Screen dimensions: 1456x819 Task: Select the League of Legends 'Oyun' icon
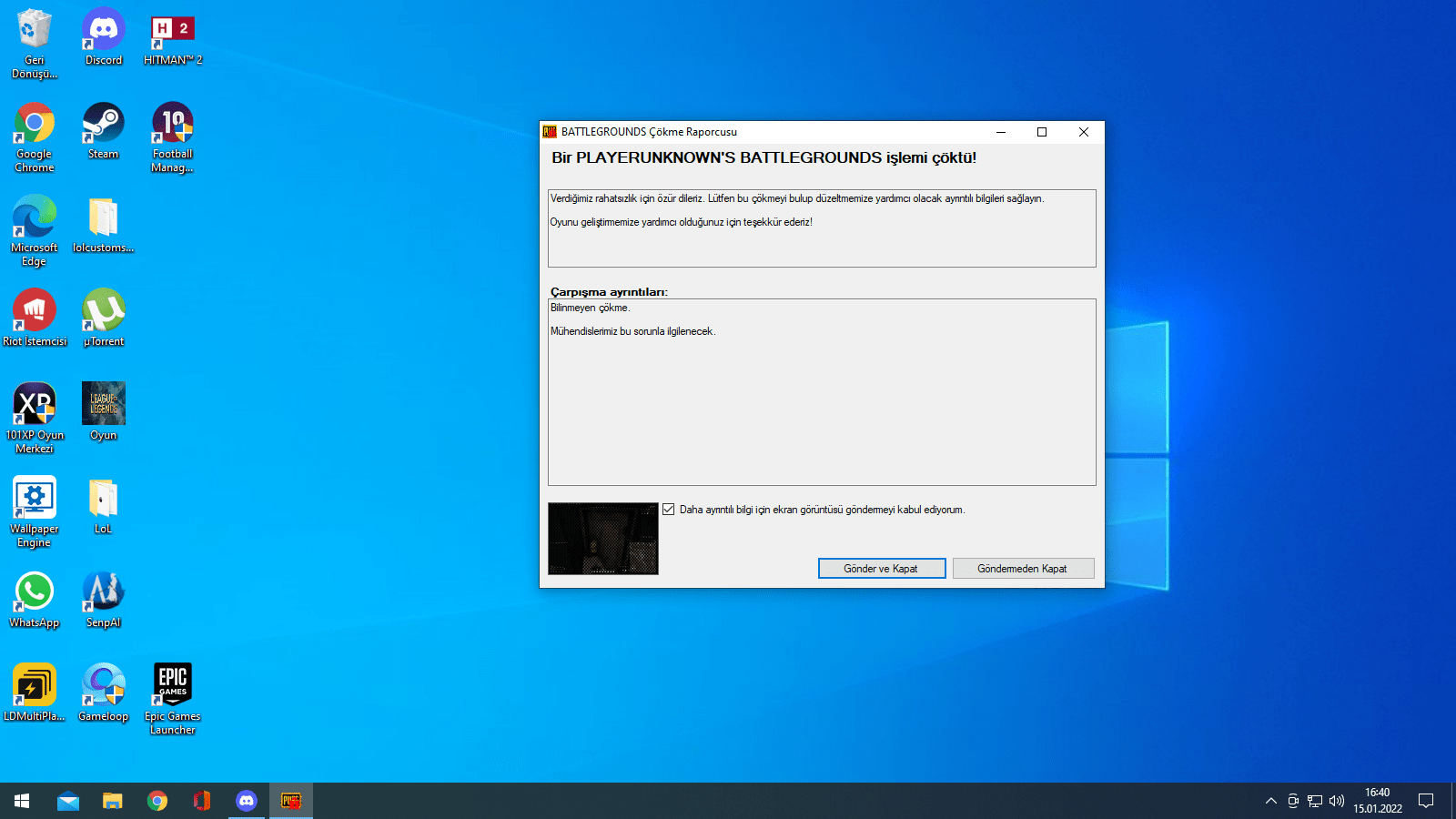pos(104,411)
